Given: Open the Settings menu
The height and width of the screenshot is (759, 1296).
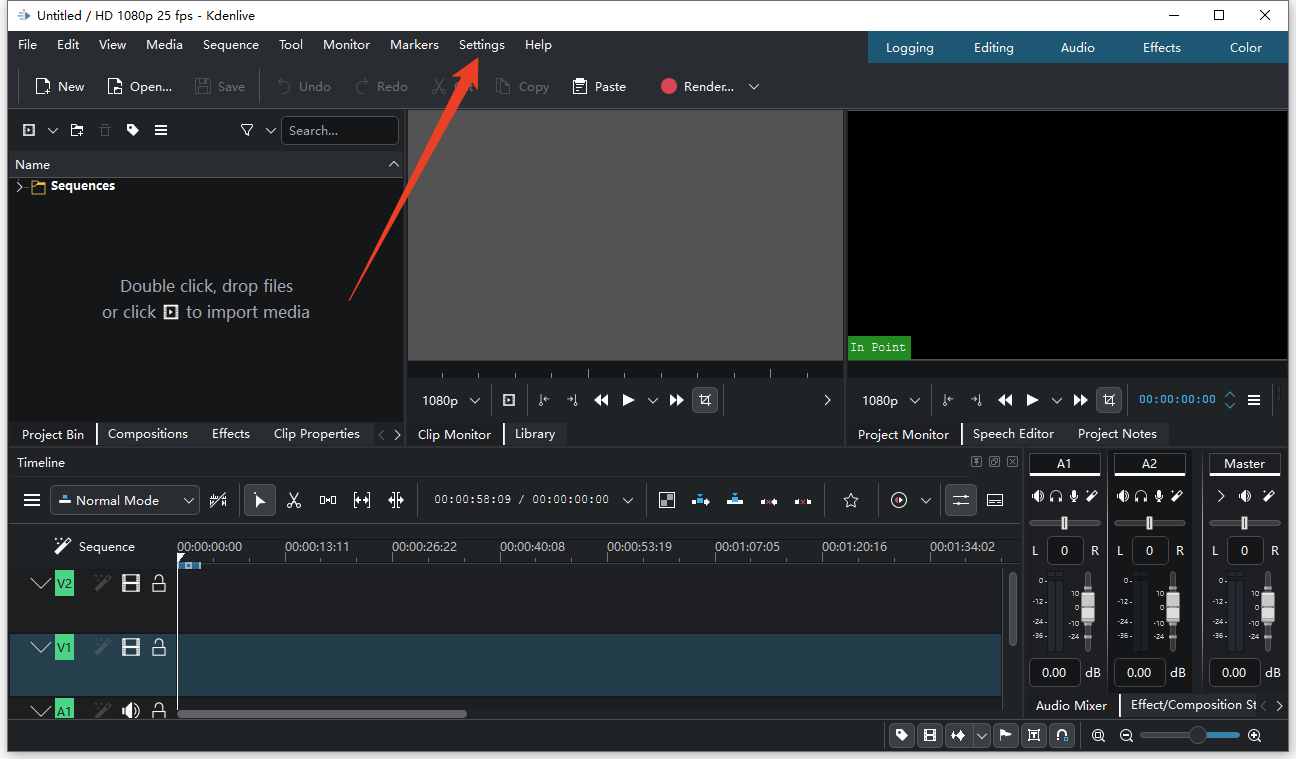Looking at the screenshot, I should tap(481, 45).
